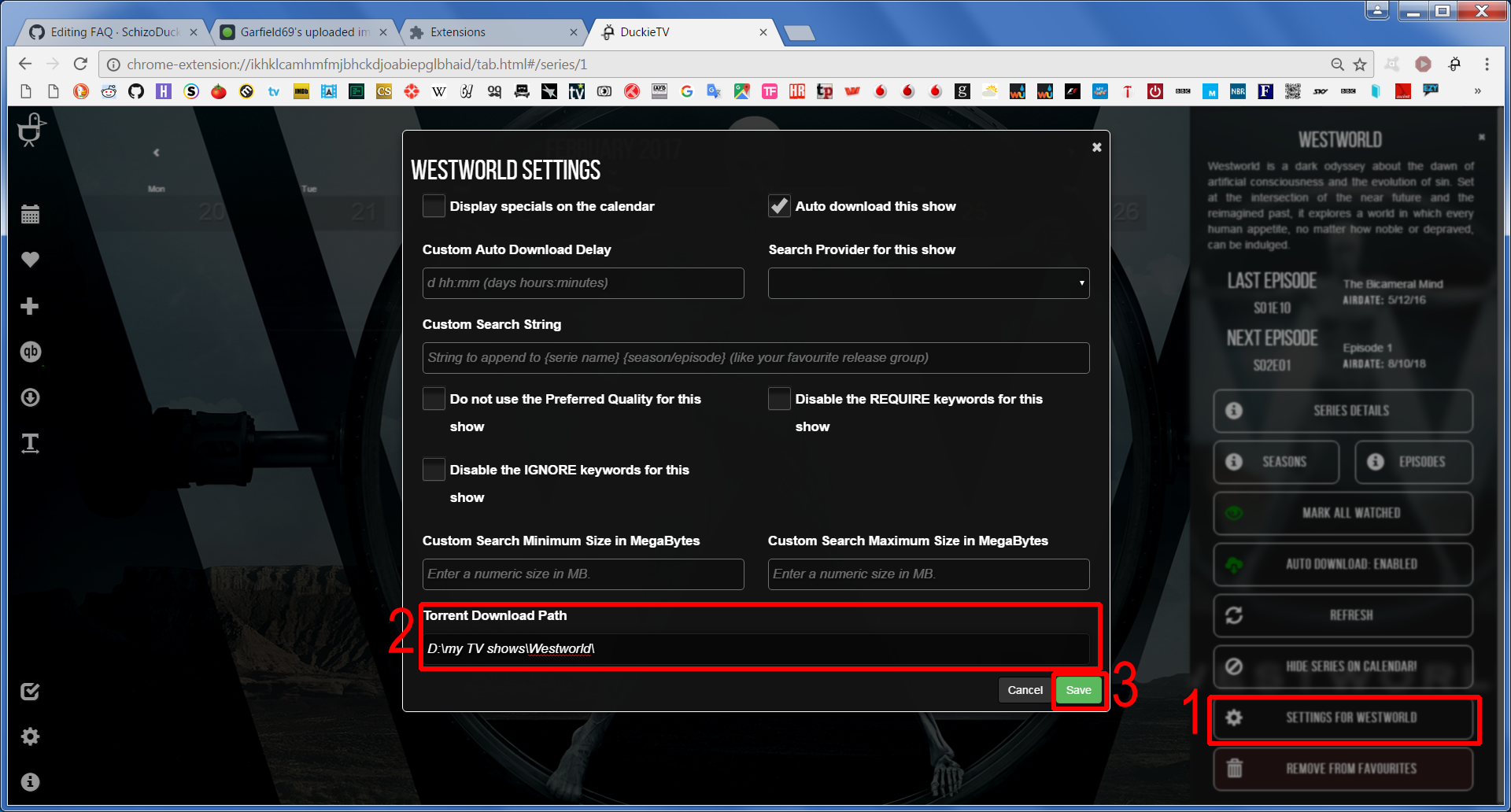Reload the page with refresh icon
The image size is (1511, 812).
tap(80, 64)
